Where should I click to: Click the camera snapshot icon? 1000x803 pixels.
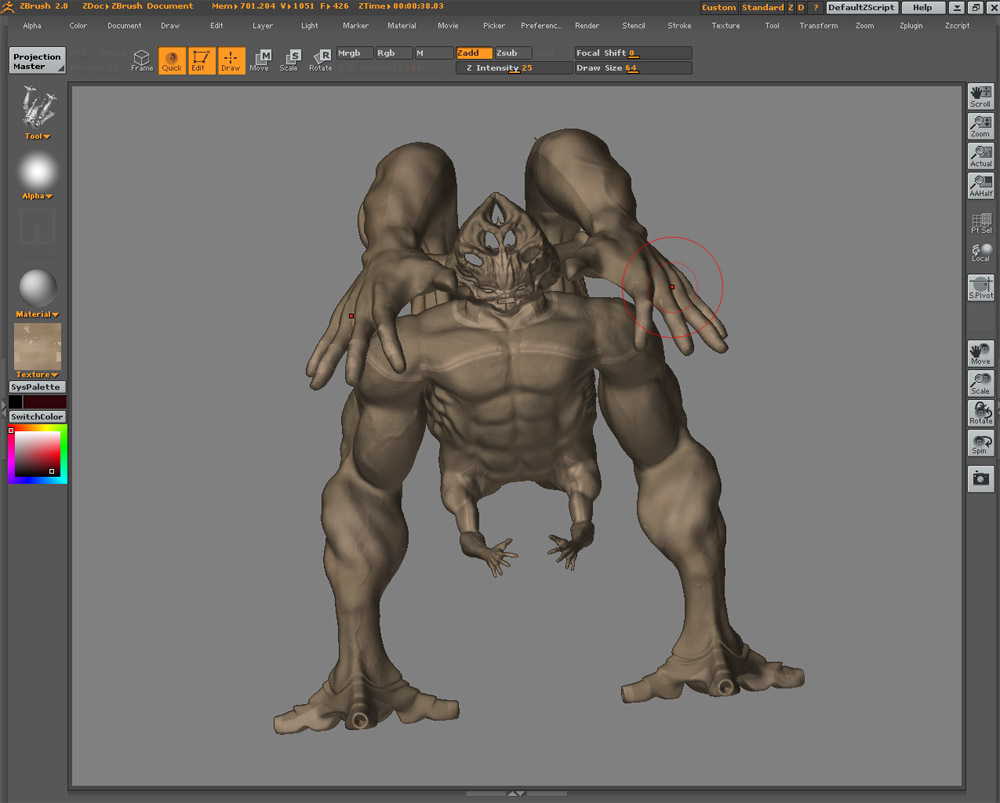tap(980, 479)
